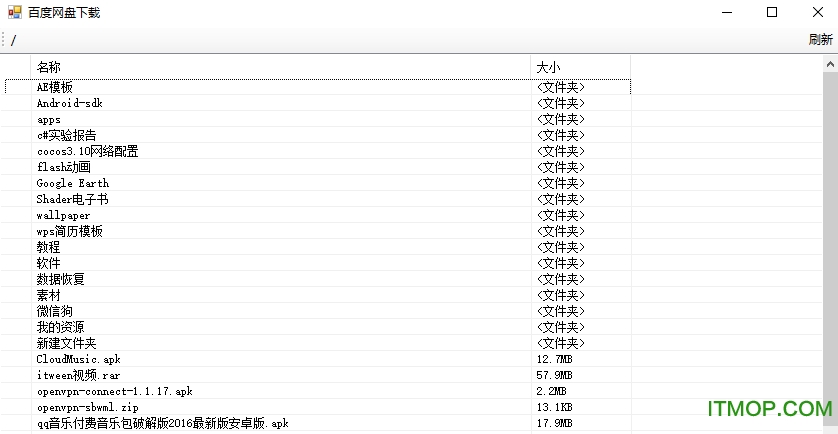Click the 刷新 refresh button
The width and height of the screenshot is (838, 434).
(820, 40)
